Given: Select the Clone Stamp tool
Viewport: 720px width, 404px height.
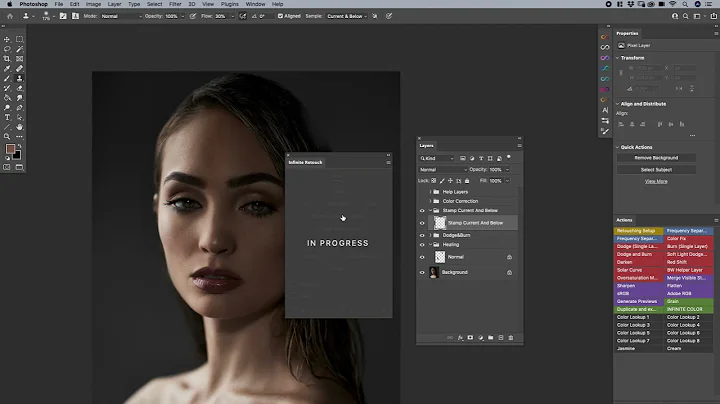Looking at the screenshot, I should point(19,79).
